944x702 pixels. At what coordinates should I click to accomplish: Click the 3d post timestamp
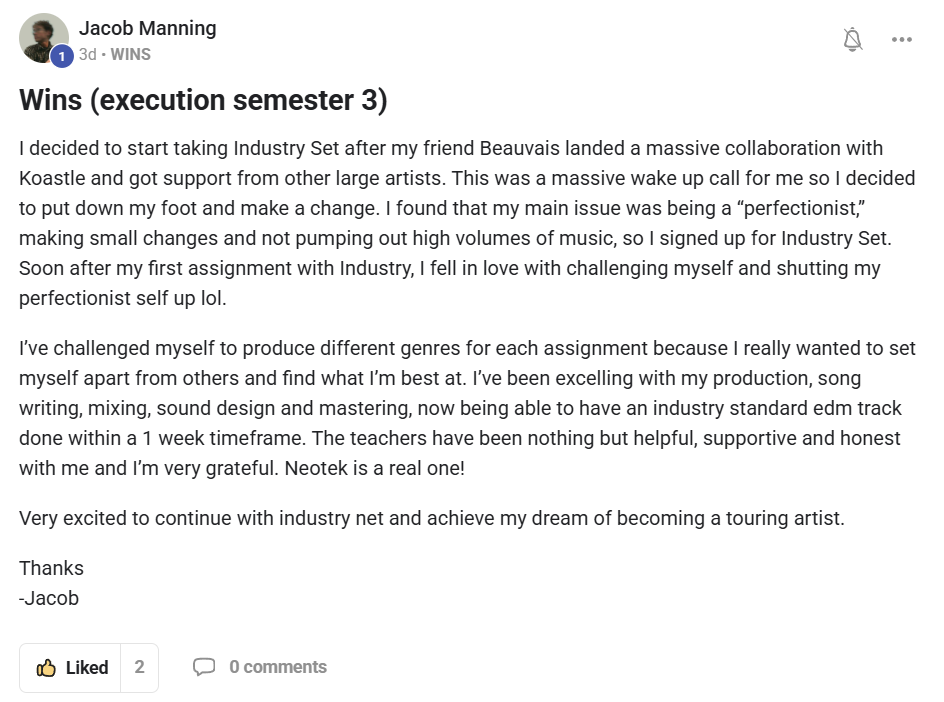(87, 55)
